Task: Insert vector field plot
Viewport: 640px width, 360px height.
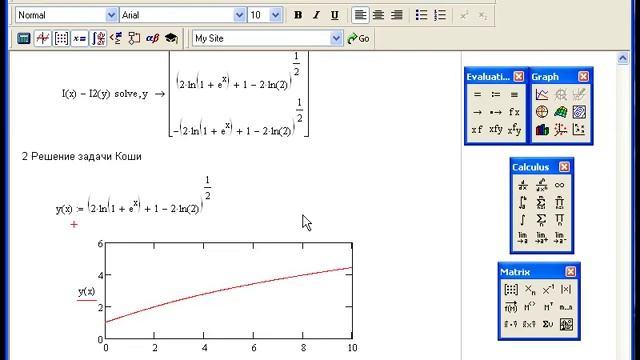Action: click(x=579, y=130)
